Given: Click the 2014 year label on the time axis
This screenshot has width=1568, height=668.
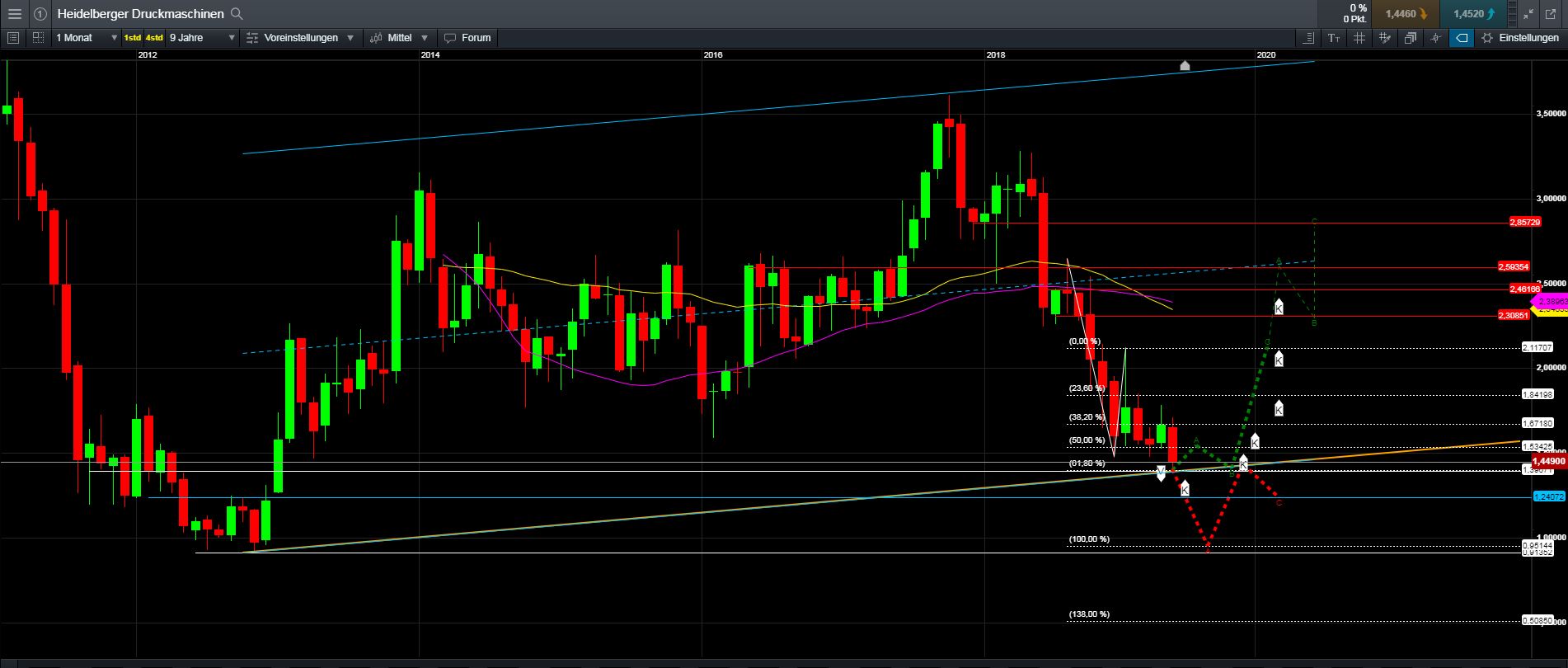Looking at the screenshot, I should [x=430, y=55].
